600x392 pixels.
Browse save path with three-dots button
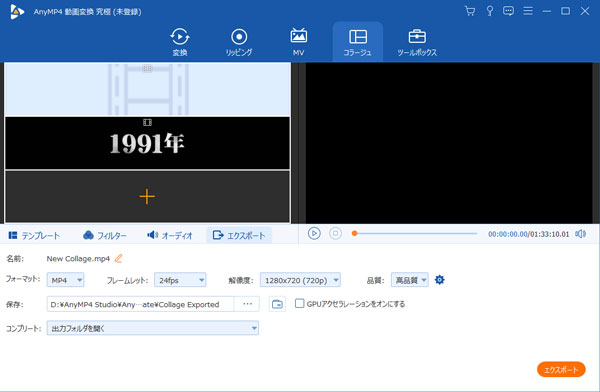(247, 304)
